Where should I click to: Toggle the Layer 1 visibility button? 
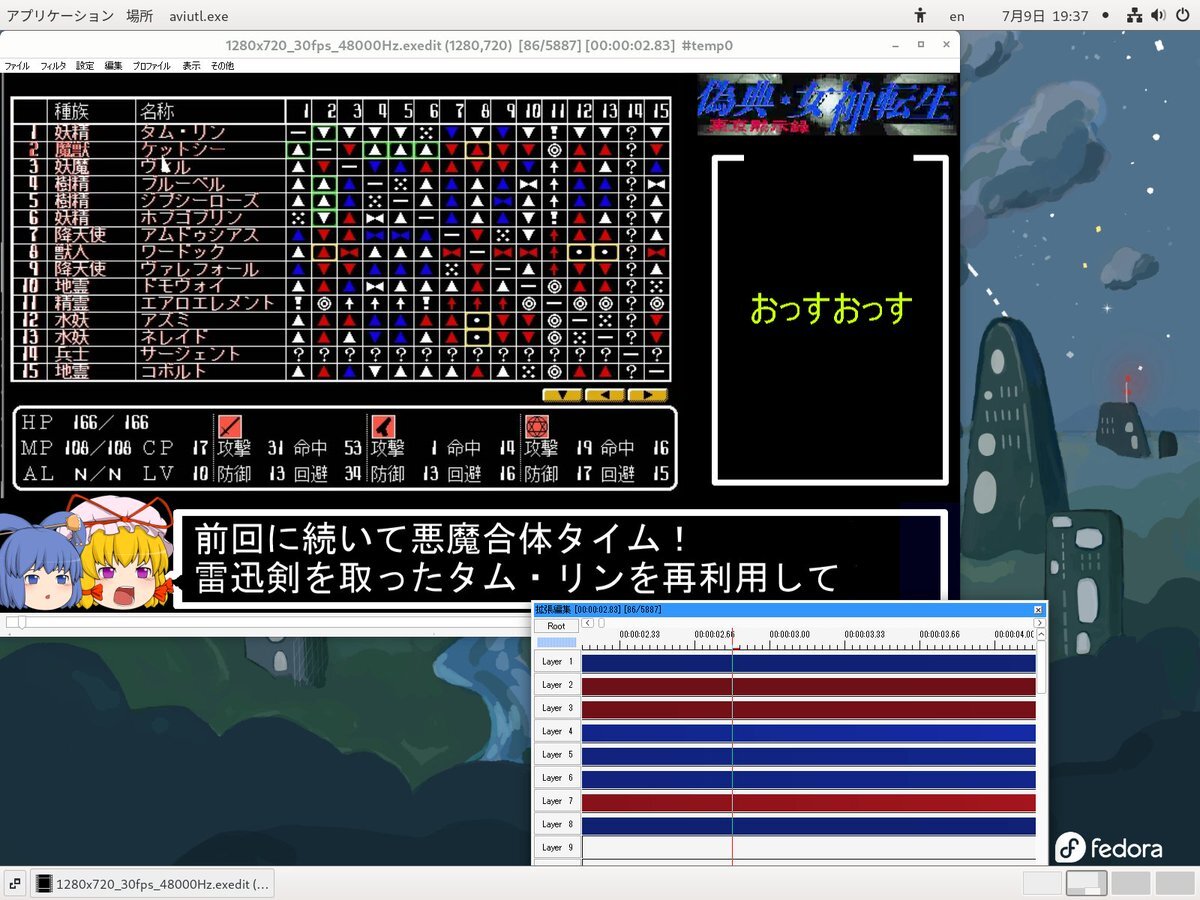tap(557, 662)
